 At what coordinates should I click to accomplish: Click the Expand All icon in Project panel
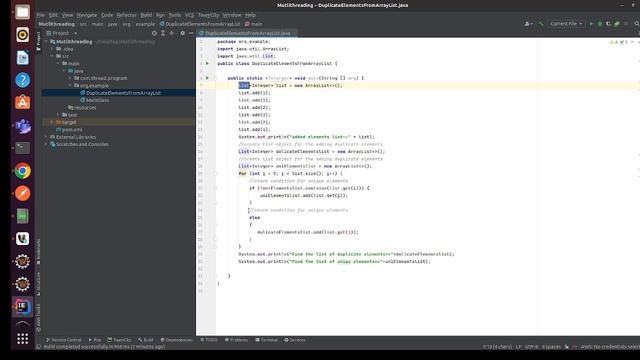point(163,33)
